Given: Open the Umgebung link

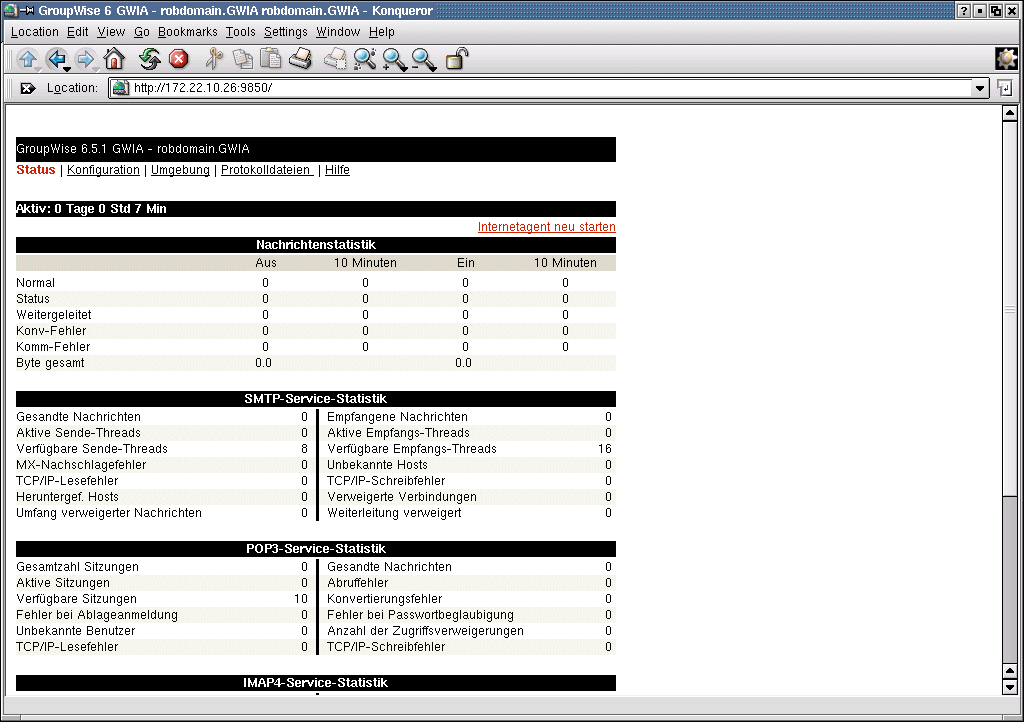Looking at the screenshot, I should click(x=180, y=170).
